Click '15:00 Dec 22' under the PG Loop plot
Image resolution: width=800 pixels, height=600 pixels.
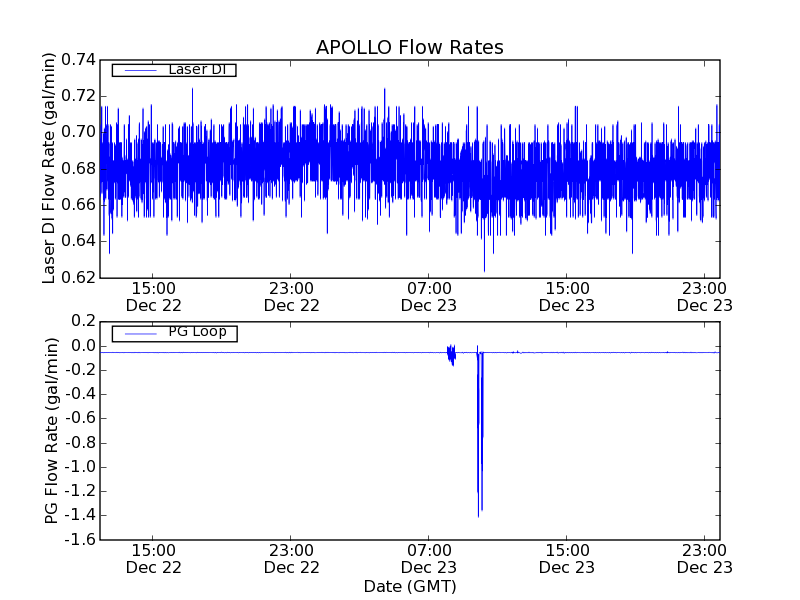point(154,559)
